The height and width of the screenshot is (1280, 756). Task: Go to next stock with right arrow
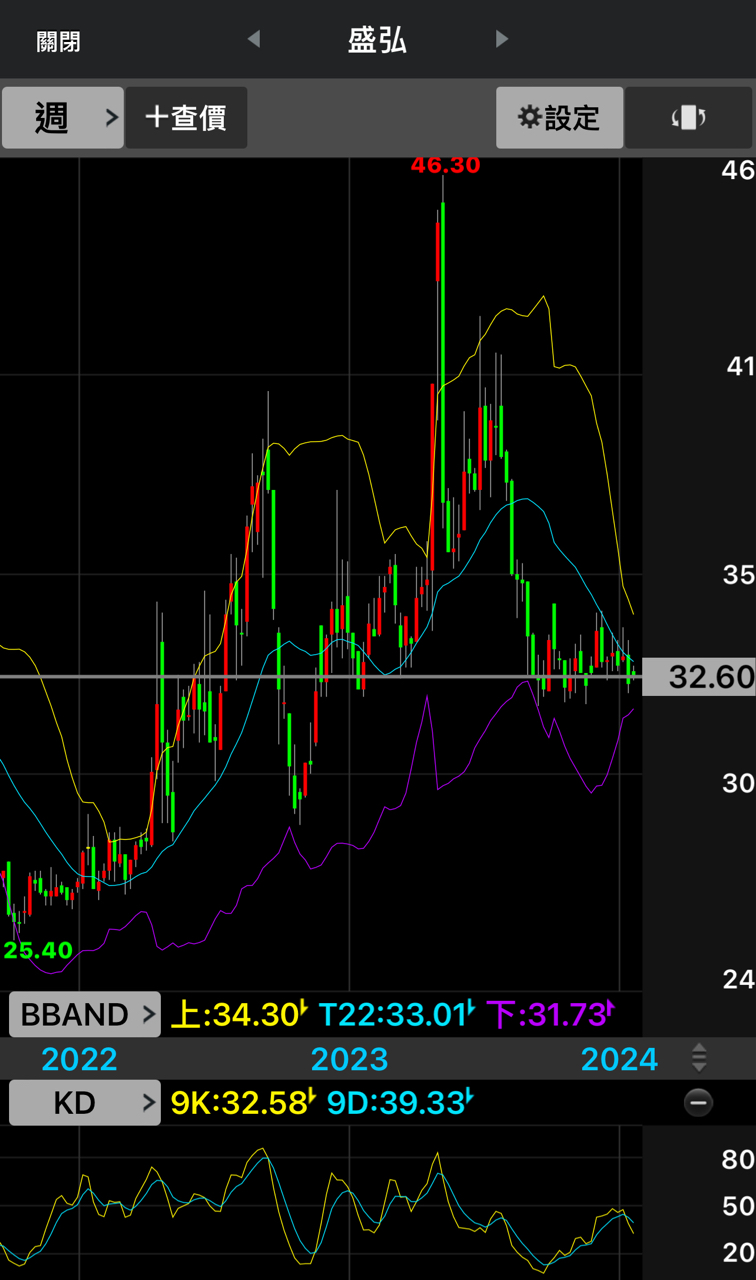coord(502,39)
